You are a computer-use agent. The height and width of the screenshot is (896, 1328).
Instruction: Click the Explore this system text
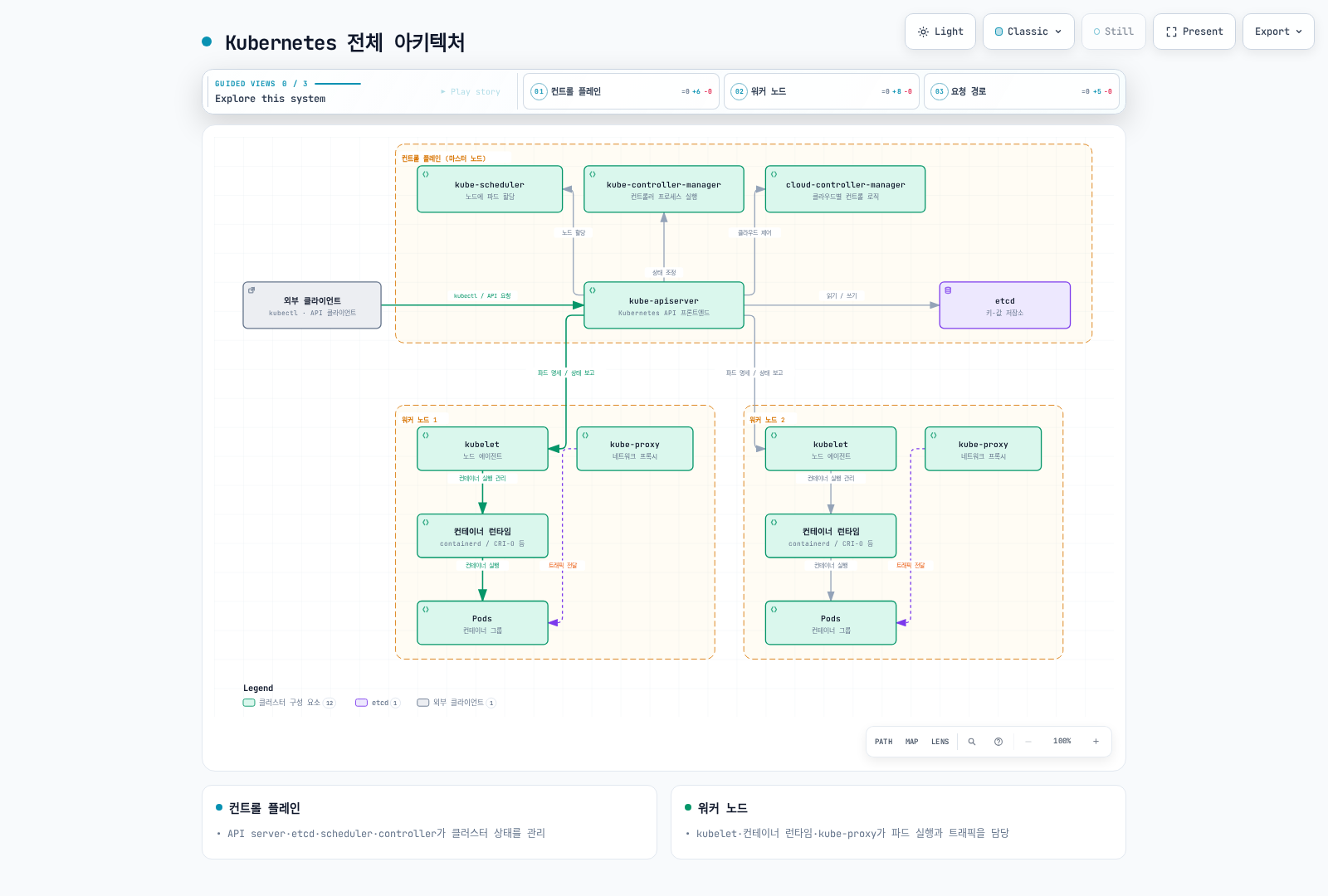point(270,99)
